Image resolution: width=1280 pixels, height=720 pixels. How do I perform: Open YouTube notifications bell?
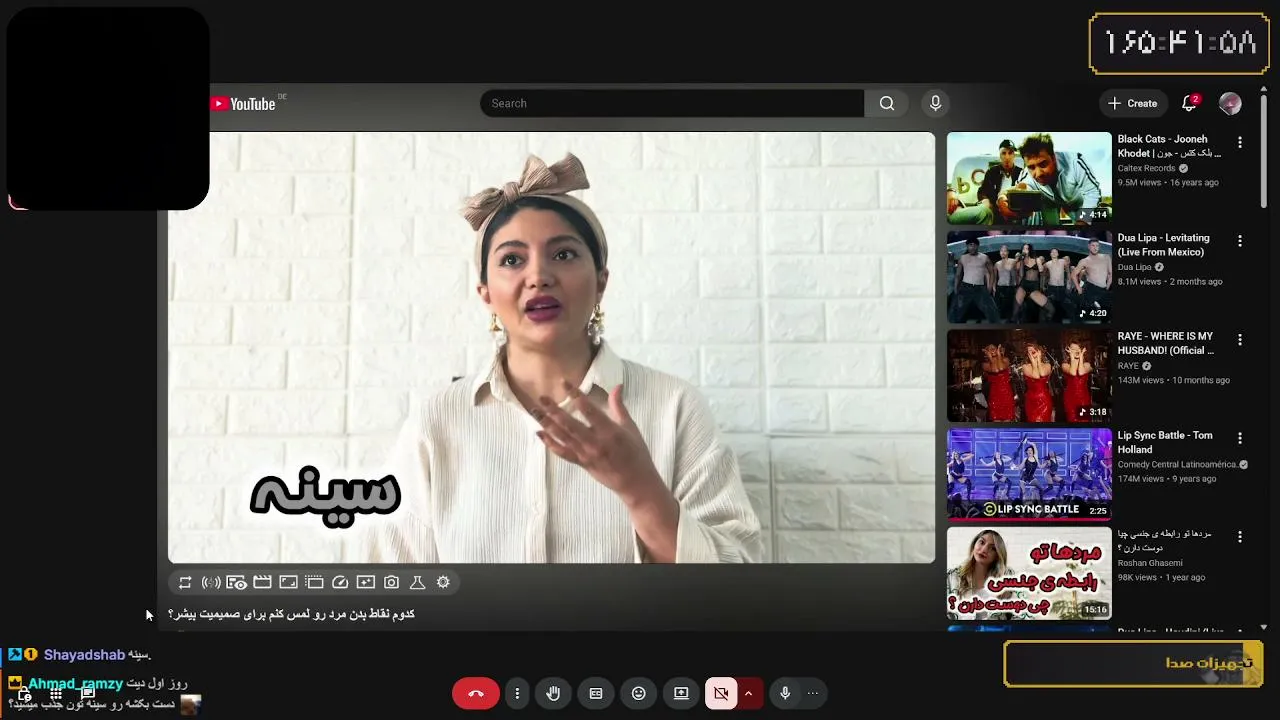point(1189,103)
